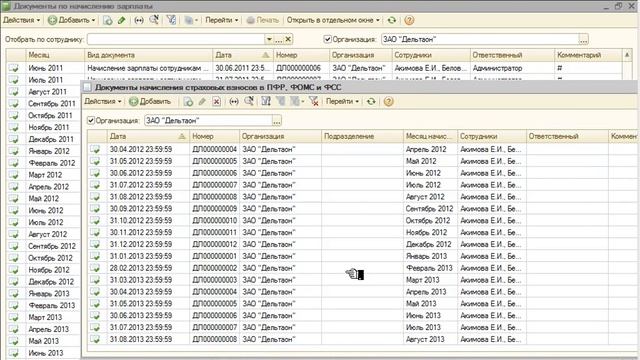Select Декабрь 2011 row in salary list
This screenshot has width=640, height=360.
coord(44,139)
